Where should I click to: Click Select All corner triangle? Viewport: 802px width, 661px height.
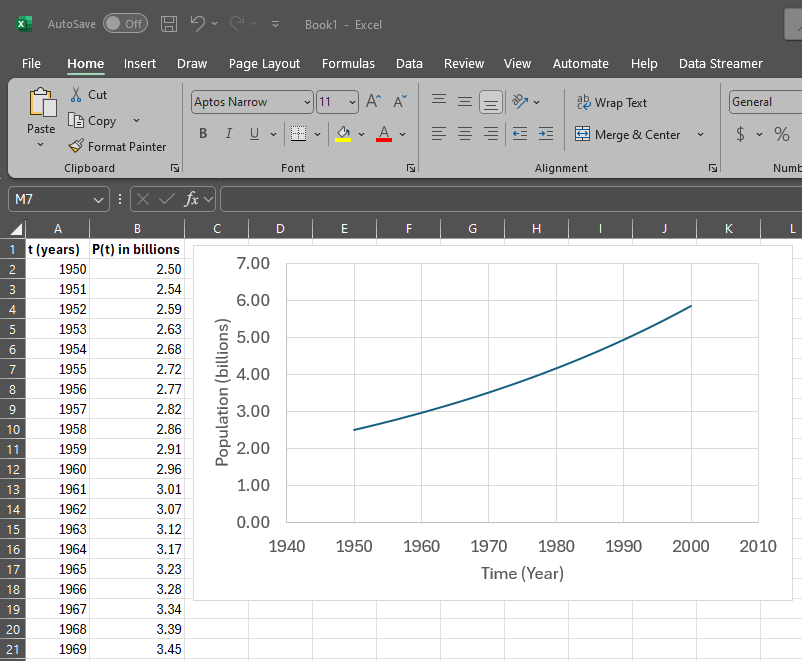coord(16,229)
